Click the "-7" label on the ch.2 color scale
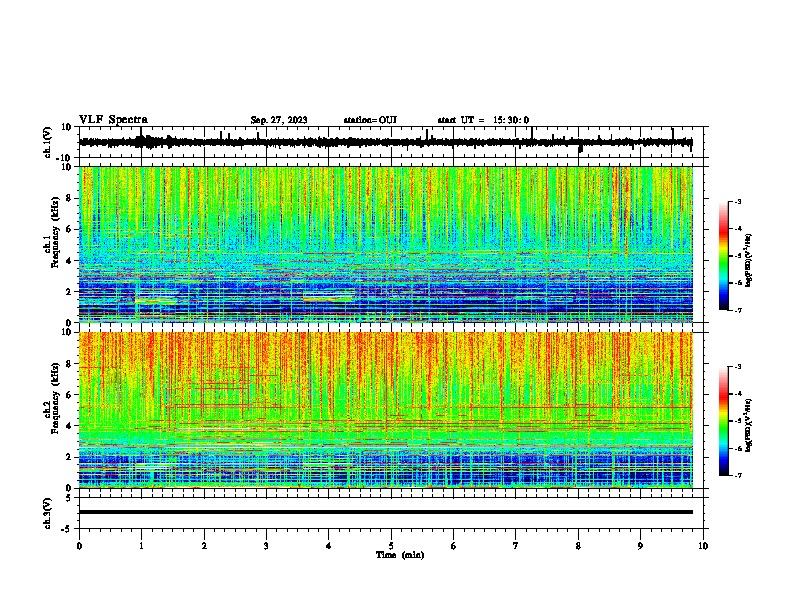792x612 pixels. 737,476
